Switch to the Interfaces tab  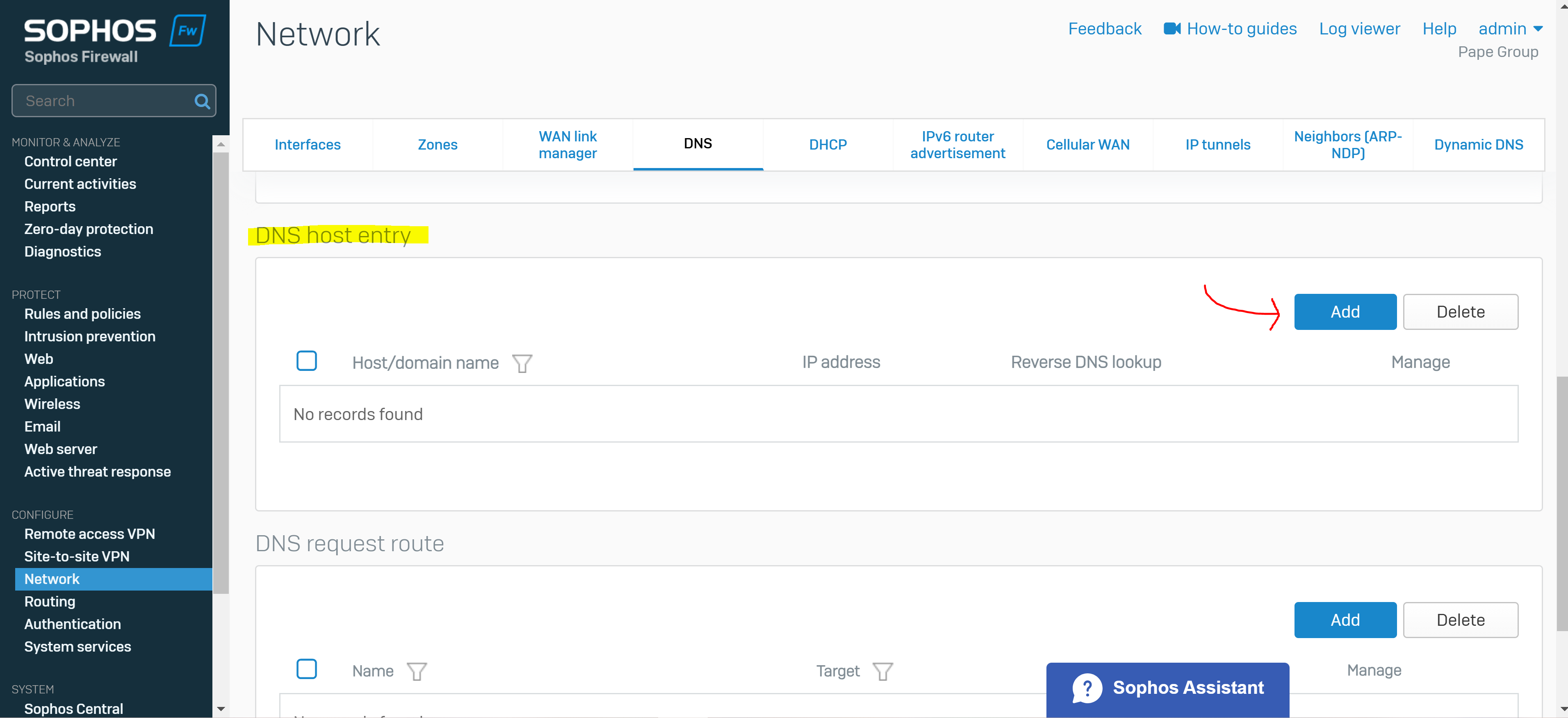coord(308,144)
